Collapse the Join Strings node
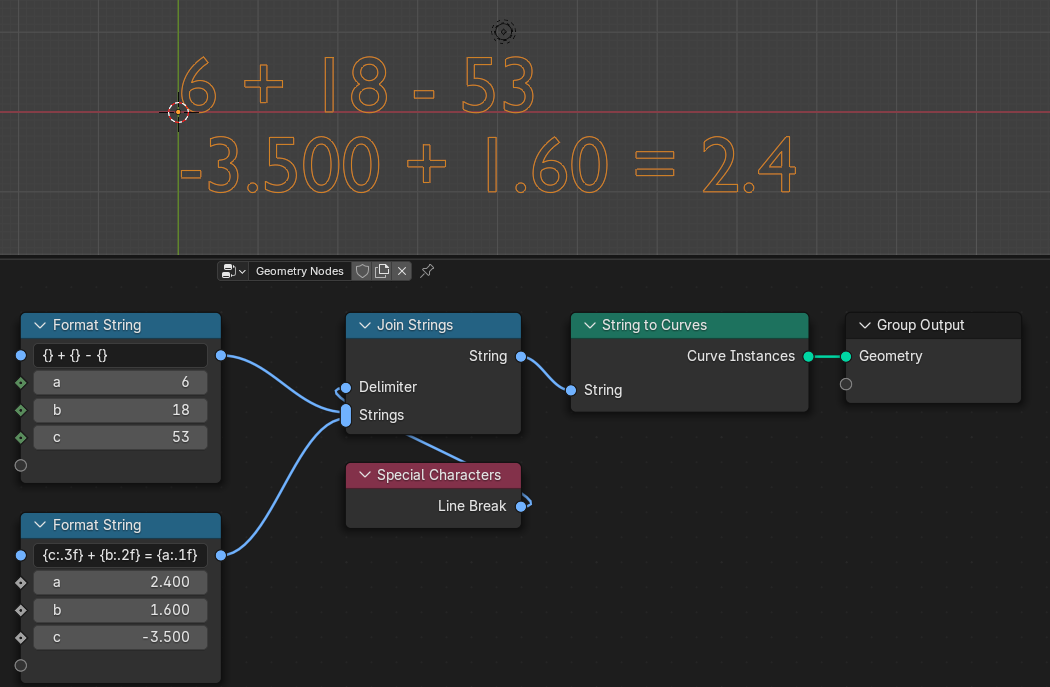This screenshot has height=687, width=1050. click(364, 325)
